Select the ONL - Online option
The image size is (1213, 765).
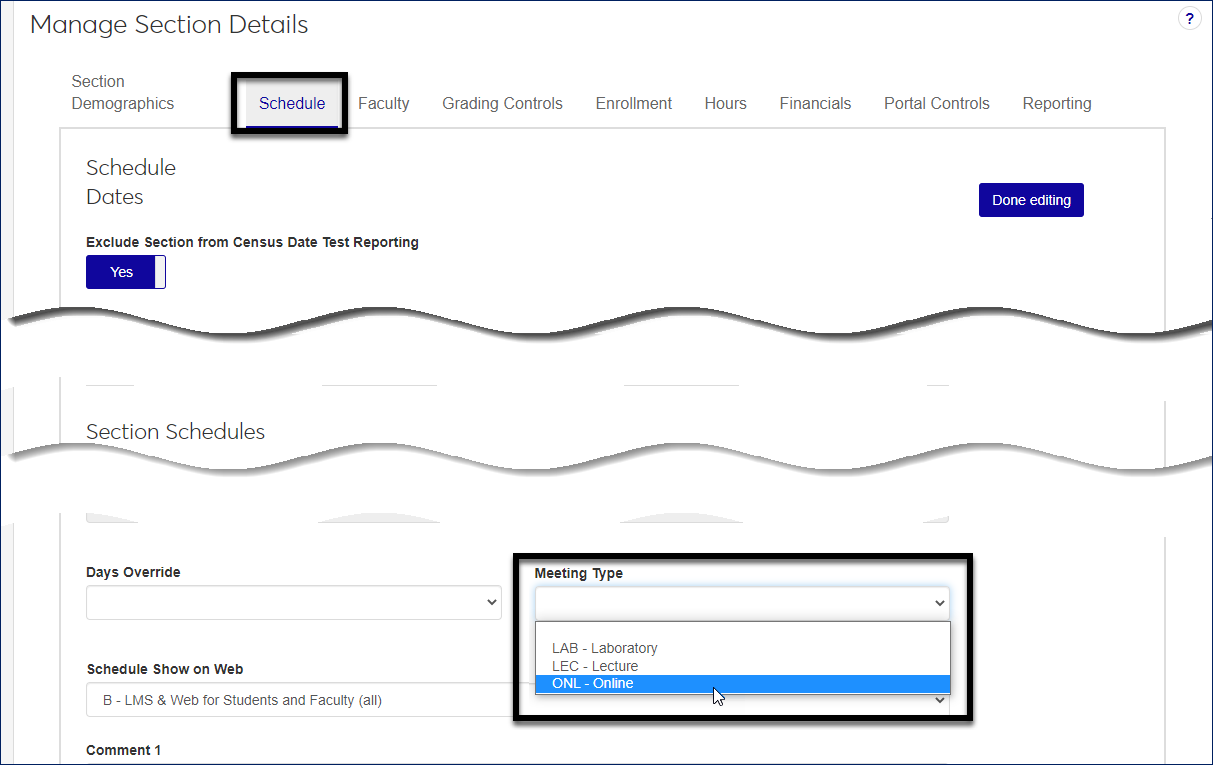[592, 684]
